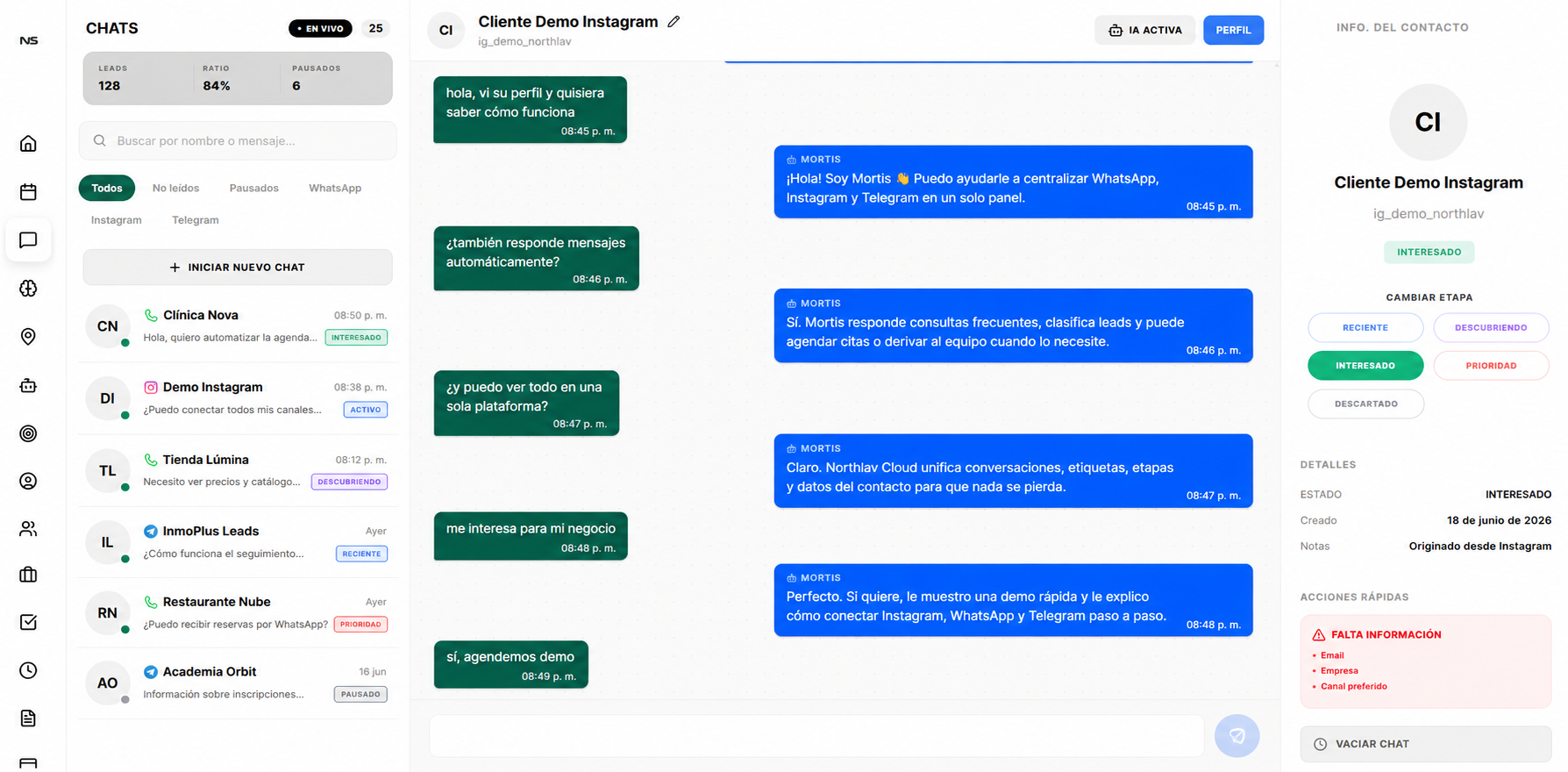Image resolution: width=1568 pixels, height=772 pixels.
Task: Show only Telegram chats
Action: pyautogui.click(x=196, y=220)
